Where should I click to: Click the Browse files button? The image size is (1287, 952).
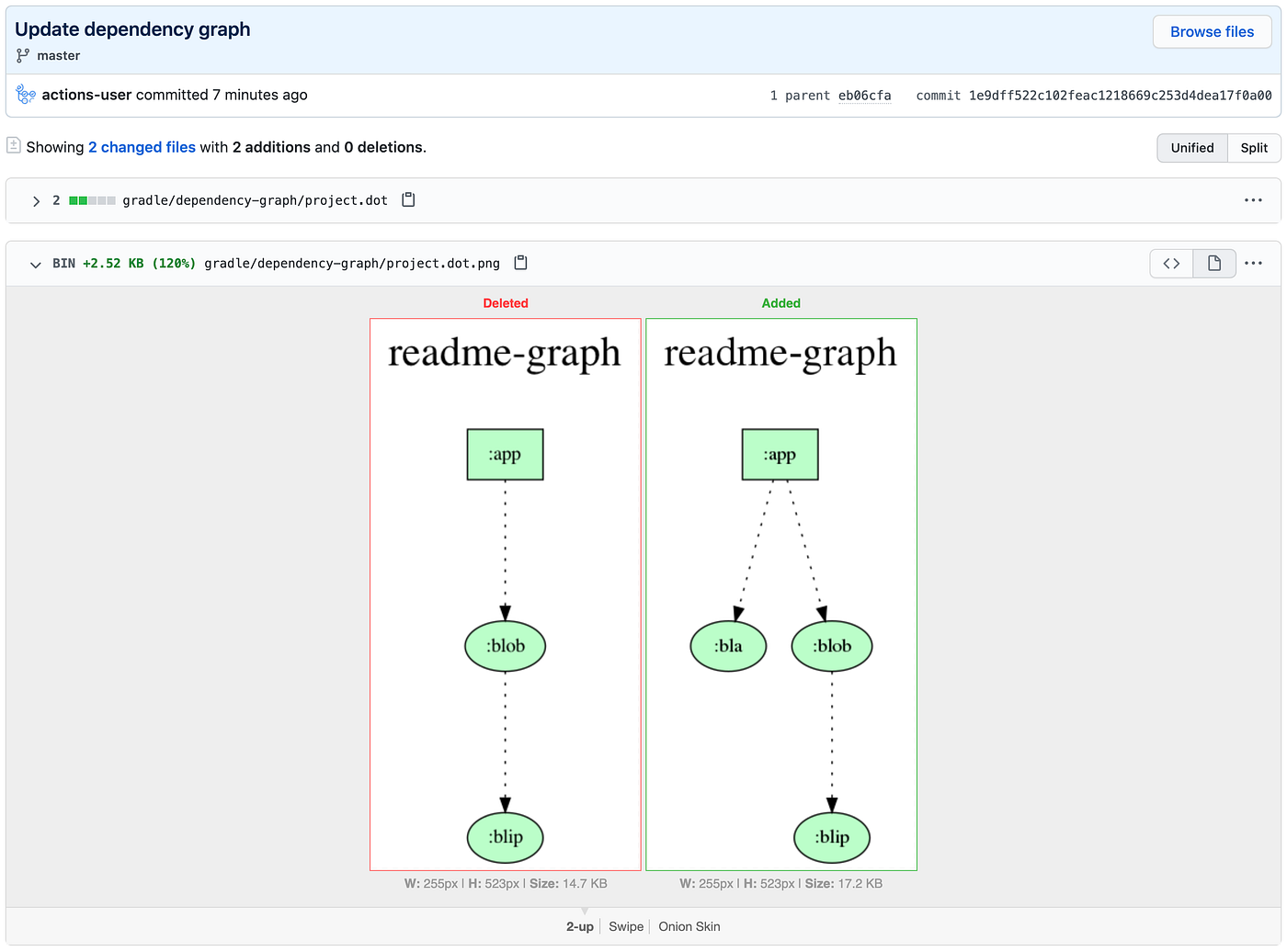click(1212, 31)
